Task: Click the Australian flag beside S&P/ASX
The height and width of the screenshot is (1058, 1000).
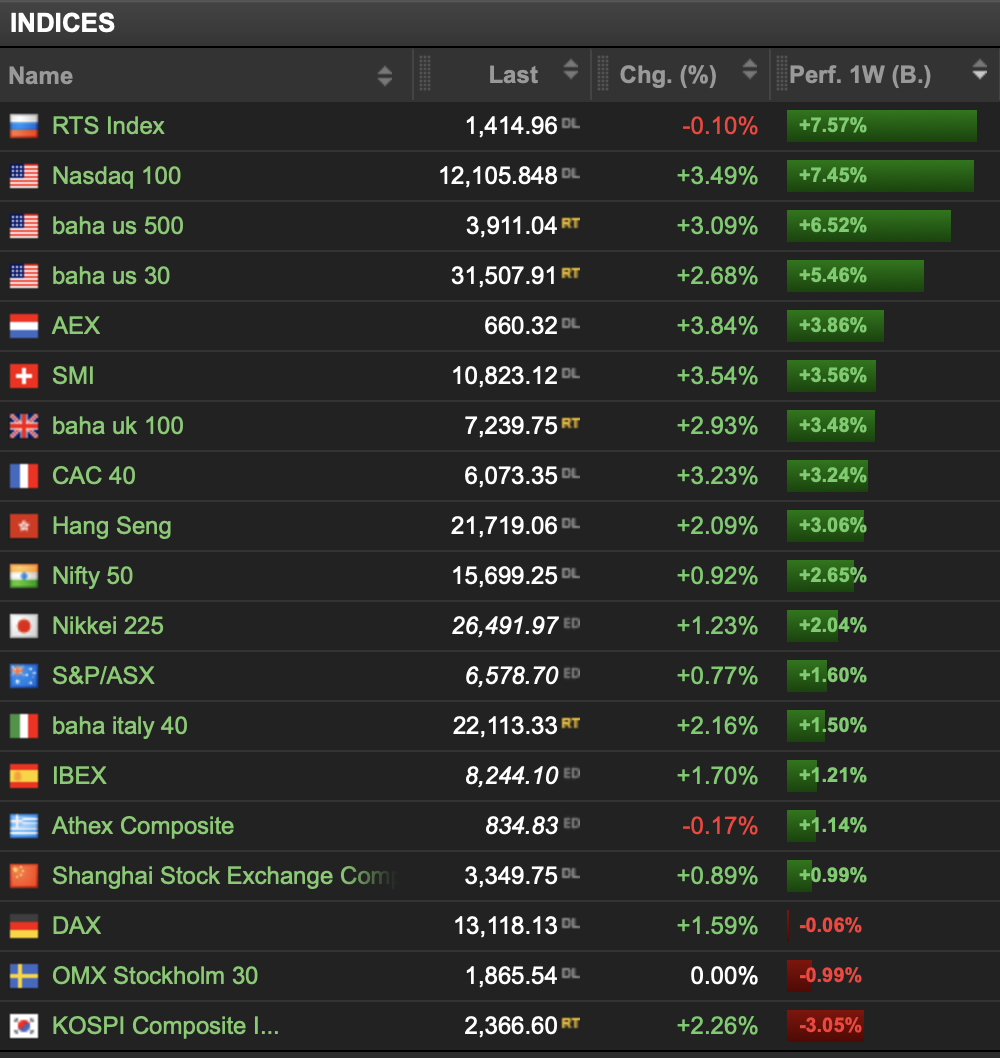Action: pos(24,675)
